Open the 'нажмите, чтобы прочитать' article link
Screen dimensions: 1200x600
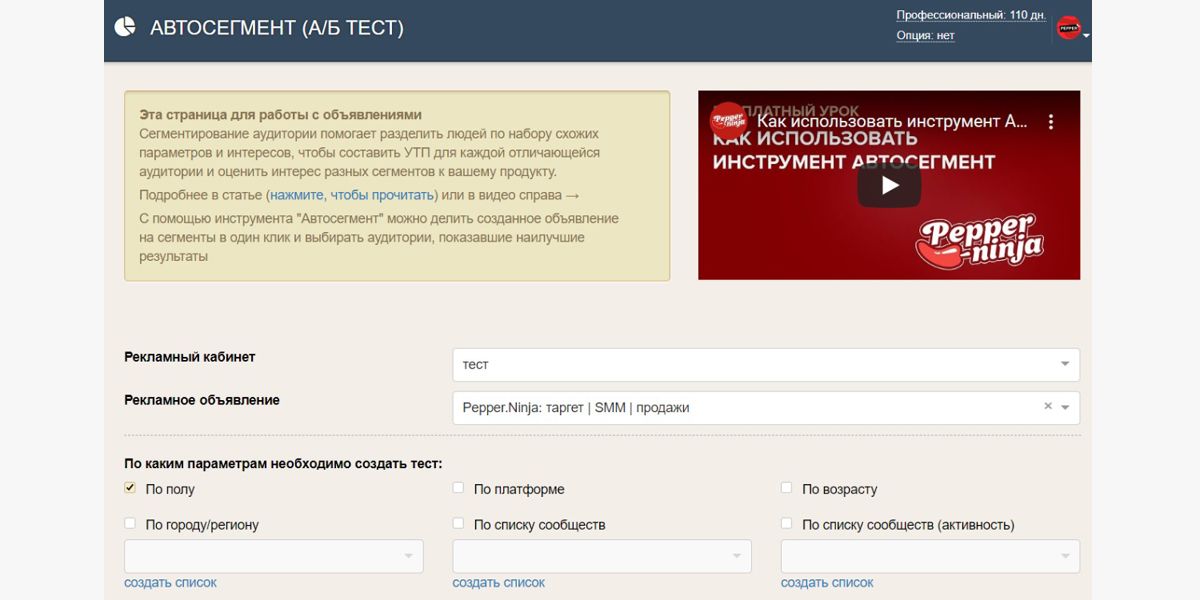click(x=353, y=195)
